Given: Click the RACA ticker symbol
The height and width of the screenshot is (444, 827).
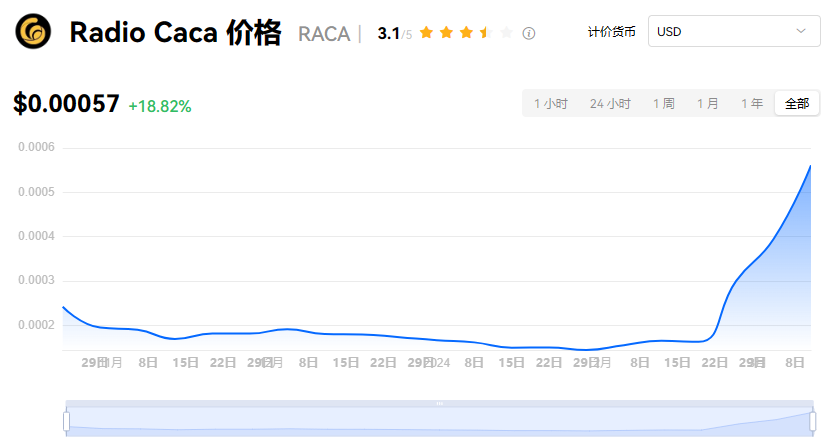Looking at the screenshot, I should click(324, 34).
